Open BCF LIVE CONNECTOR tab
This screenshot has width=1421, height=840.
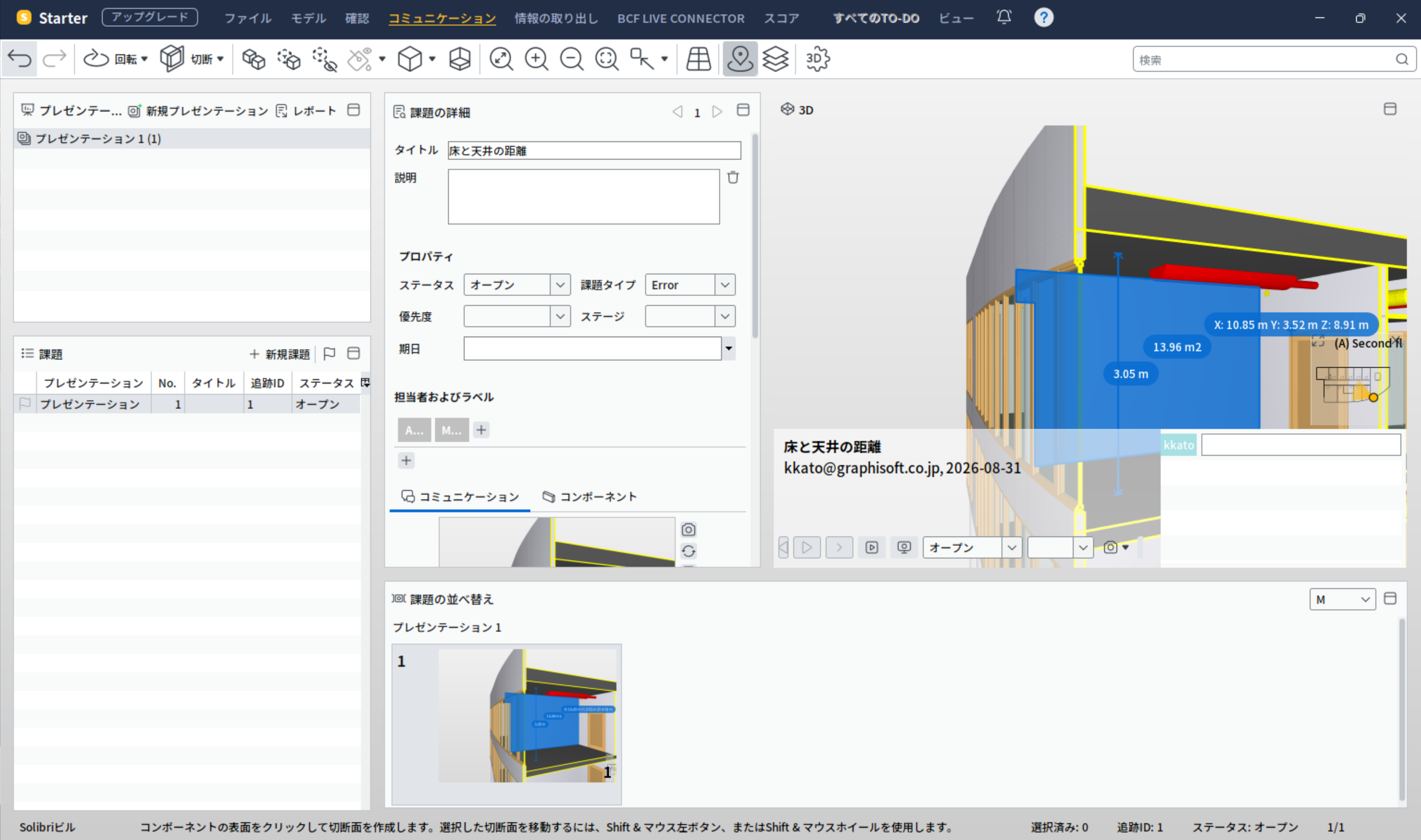pyautogui.click(x=680, y=18)
